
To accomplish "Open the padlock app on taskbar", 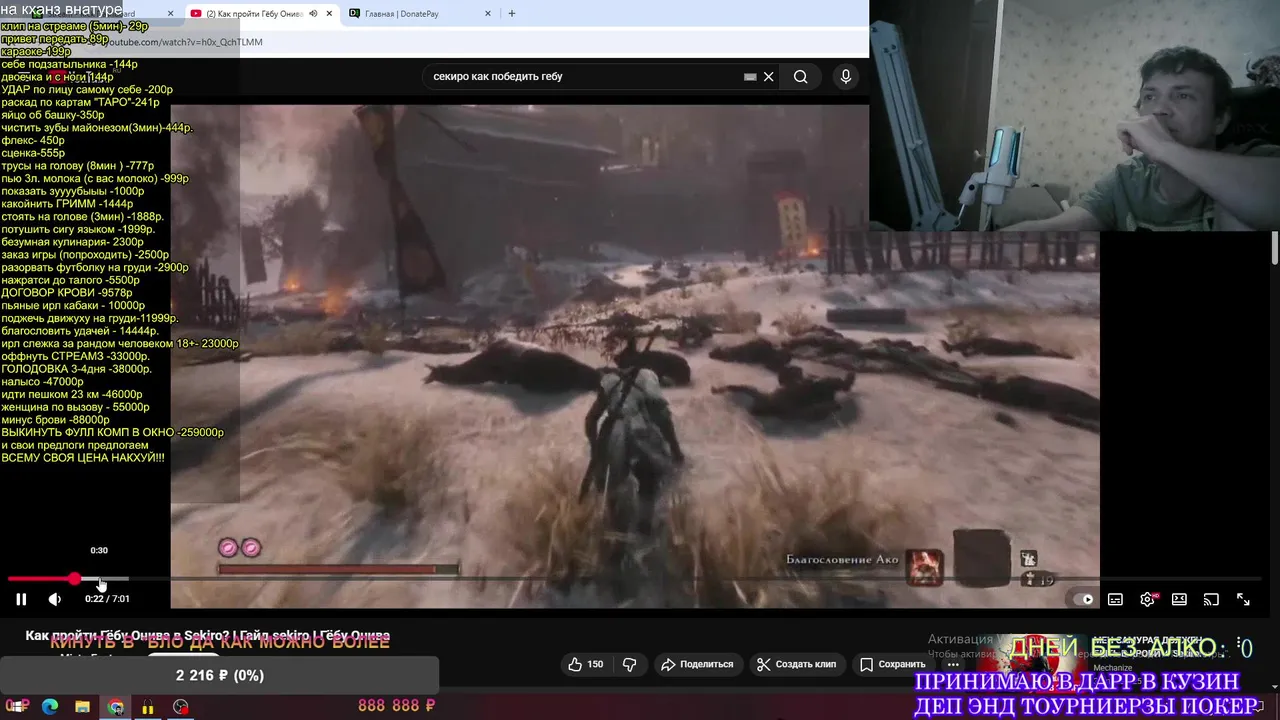I will 148,707.
